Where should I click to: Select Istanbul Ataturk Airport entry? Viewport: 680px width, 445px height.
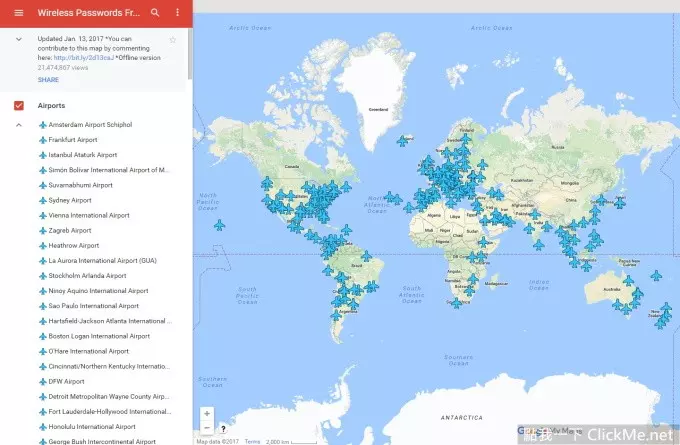point(78,155)
